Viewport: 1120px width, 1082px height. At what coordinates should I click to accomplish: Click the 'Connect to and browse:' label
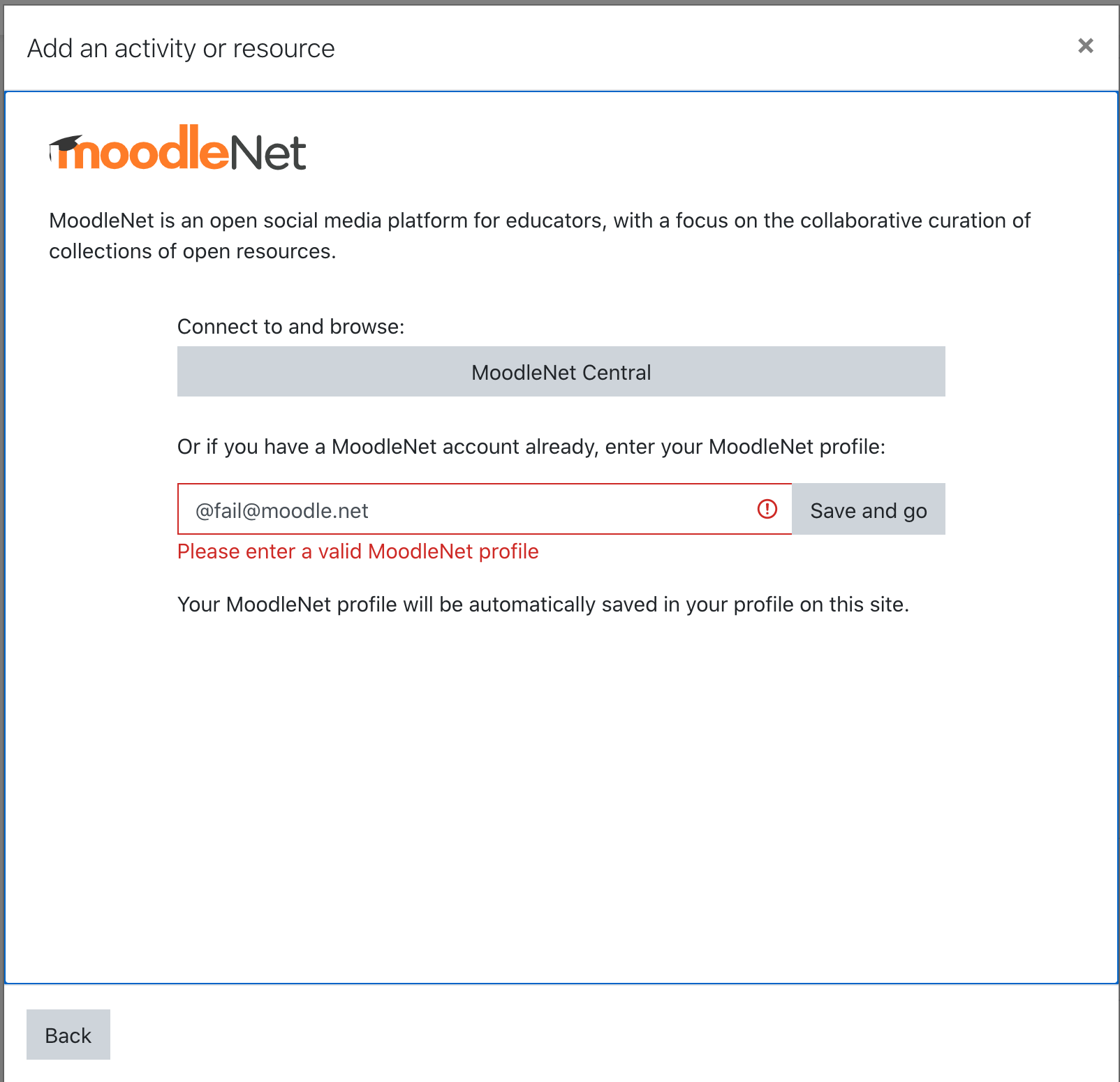pyautogui.click(x=290, y=327)
